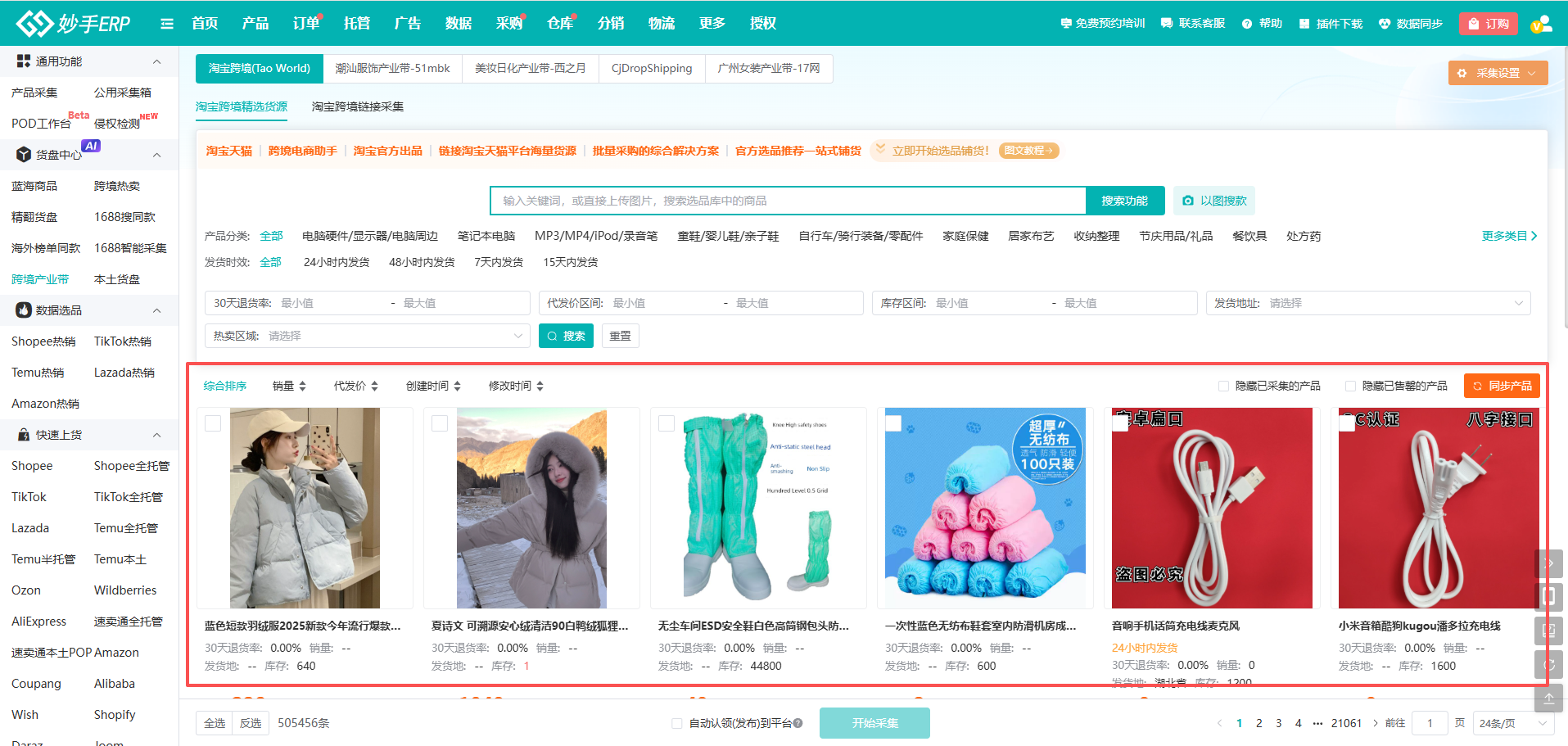
Task: Click the floating refresh circular-arrow icon
Action: coord(1548,664)
